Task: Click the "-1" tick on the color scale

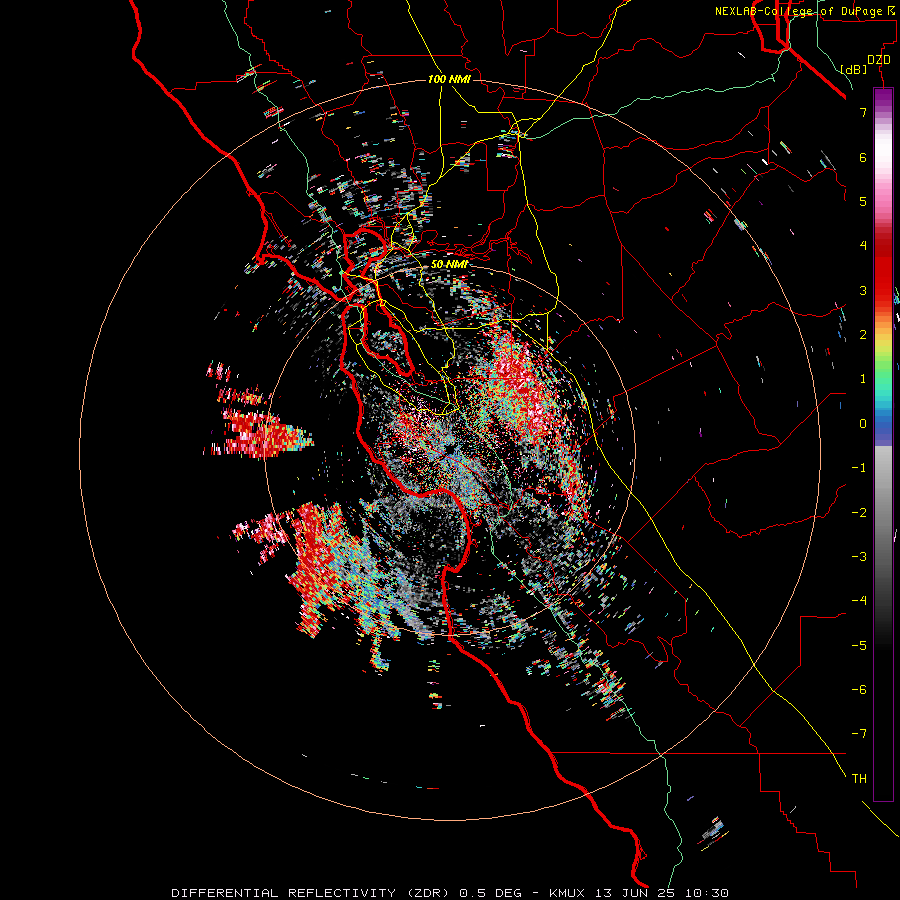Action: tap(859, 468)
